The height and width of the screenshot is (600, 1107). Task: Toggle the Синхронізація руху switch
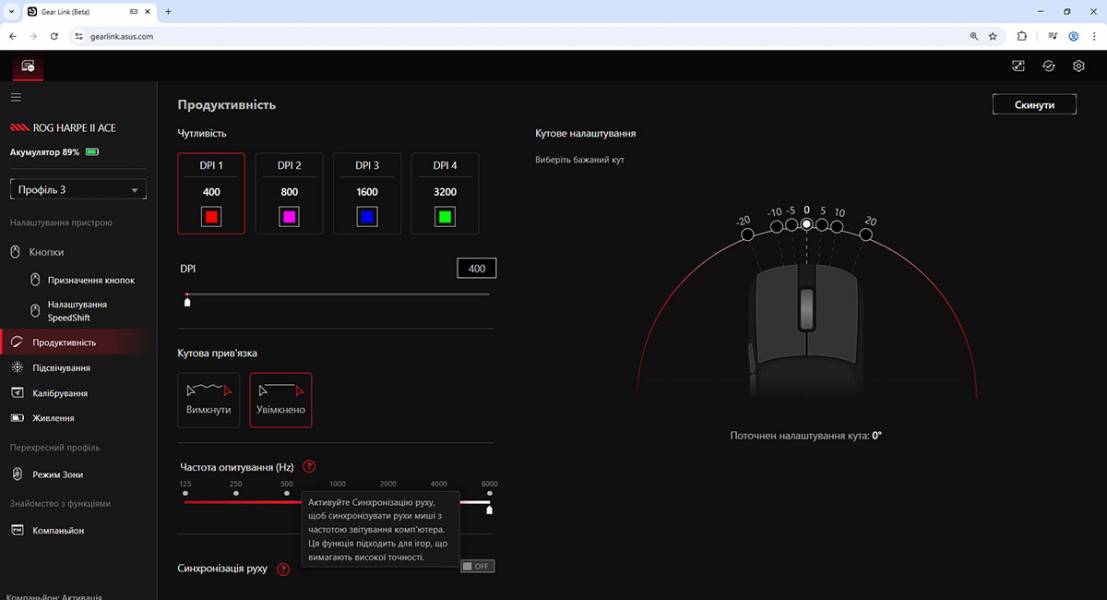[x=477, y=566]
